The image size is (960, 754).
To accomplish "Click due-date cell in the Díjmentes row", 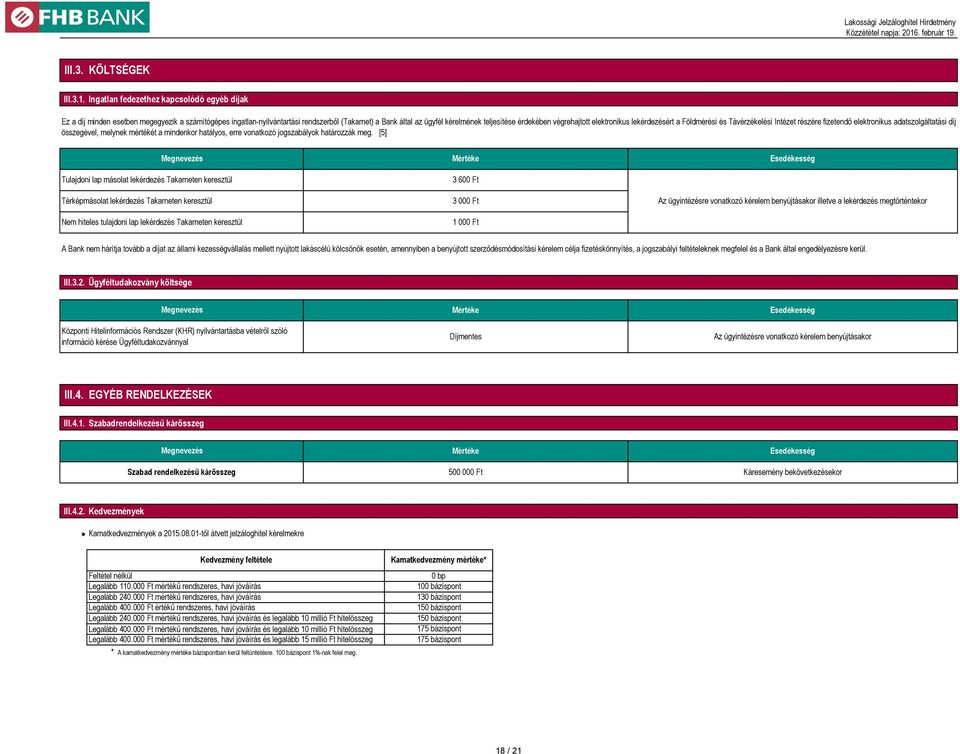I will [792, 337].
